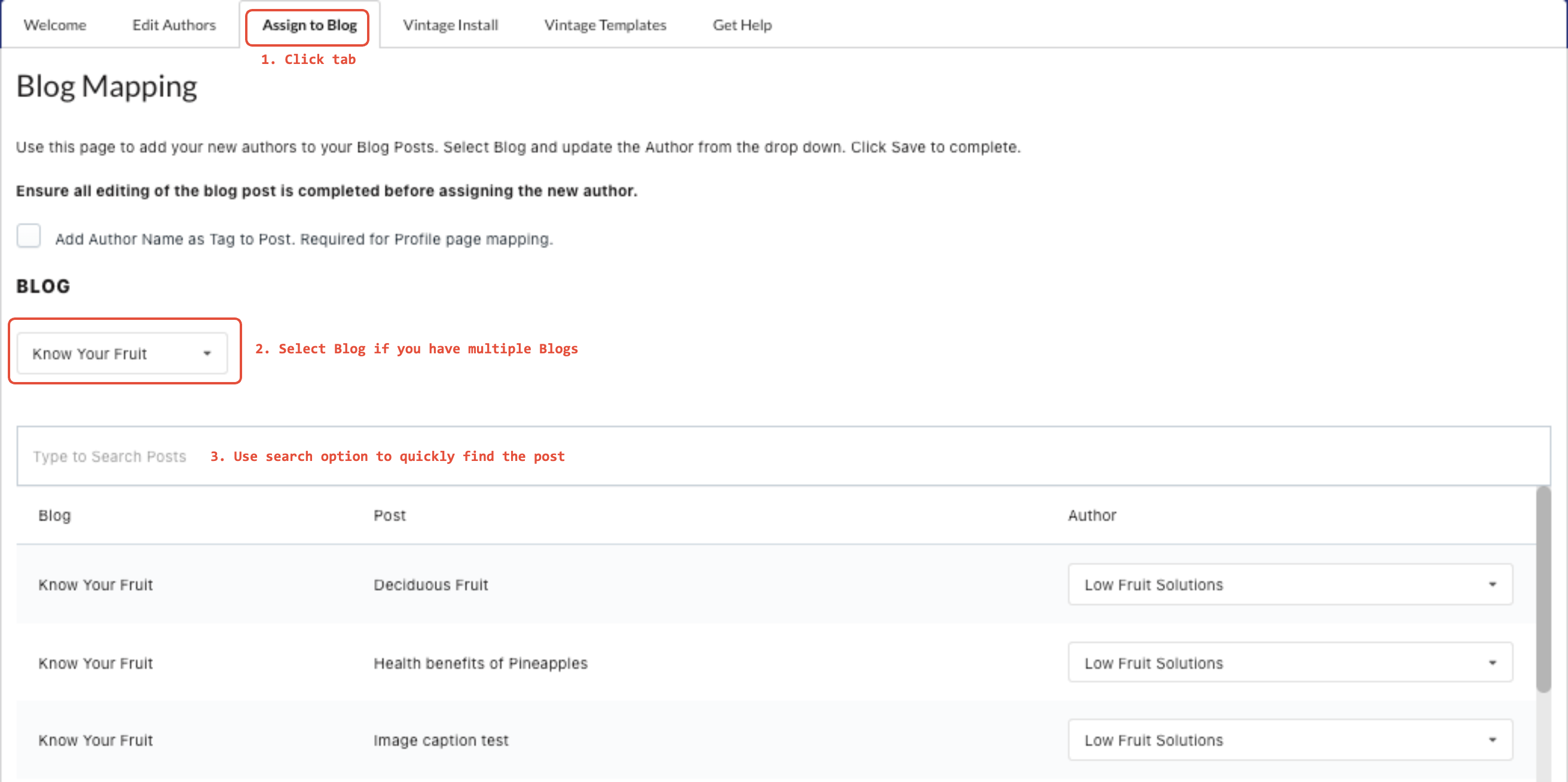Click the Author column header
The width and height of the screenshot is (1568, 782).
click(1092, 515)
